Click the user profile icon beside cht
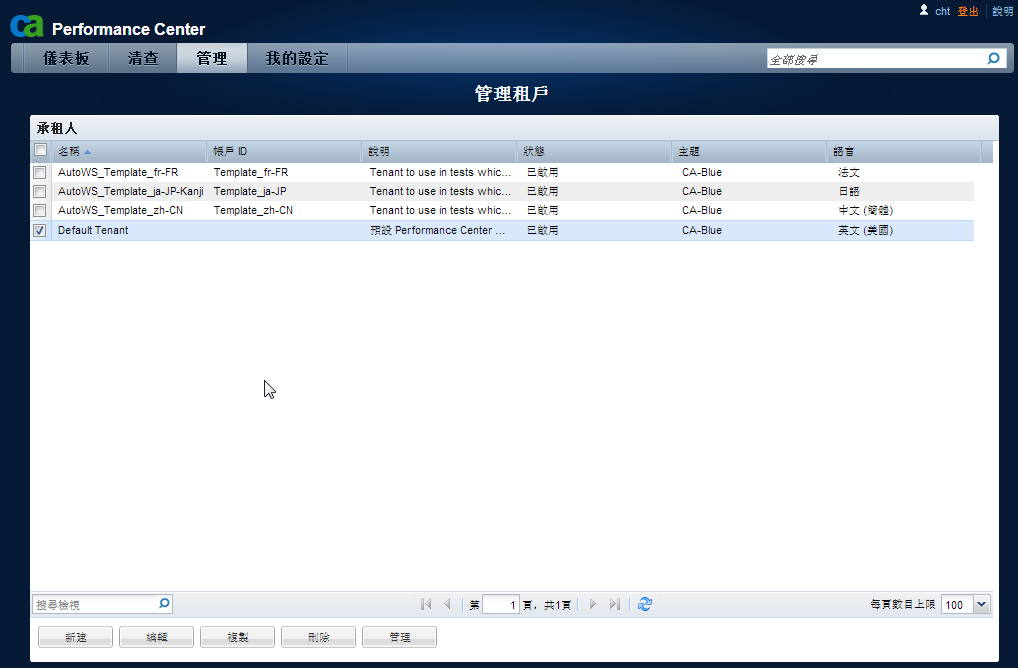1018x668 pixels. [x=924, y=10]
